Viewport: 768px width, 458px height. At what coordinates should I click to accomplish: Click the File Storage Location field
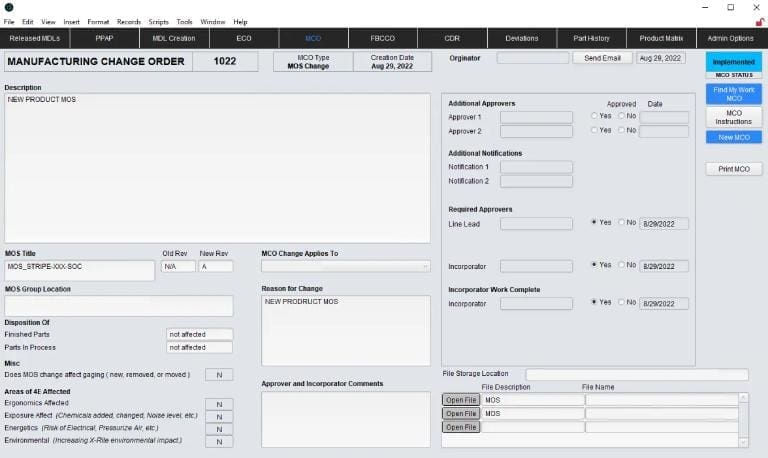[637, 375]
